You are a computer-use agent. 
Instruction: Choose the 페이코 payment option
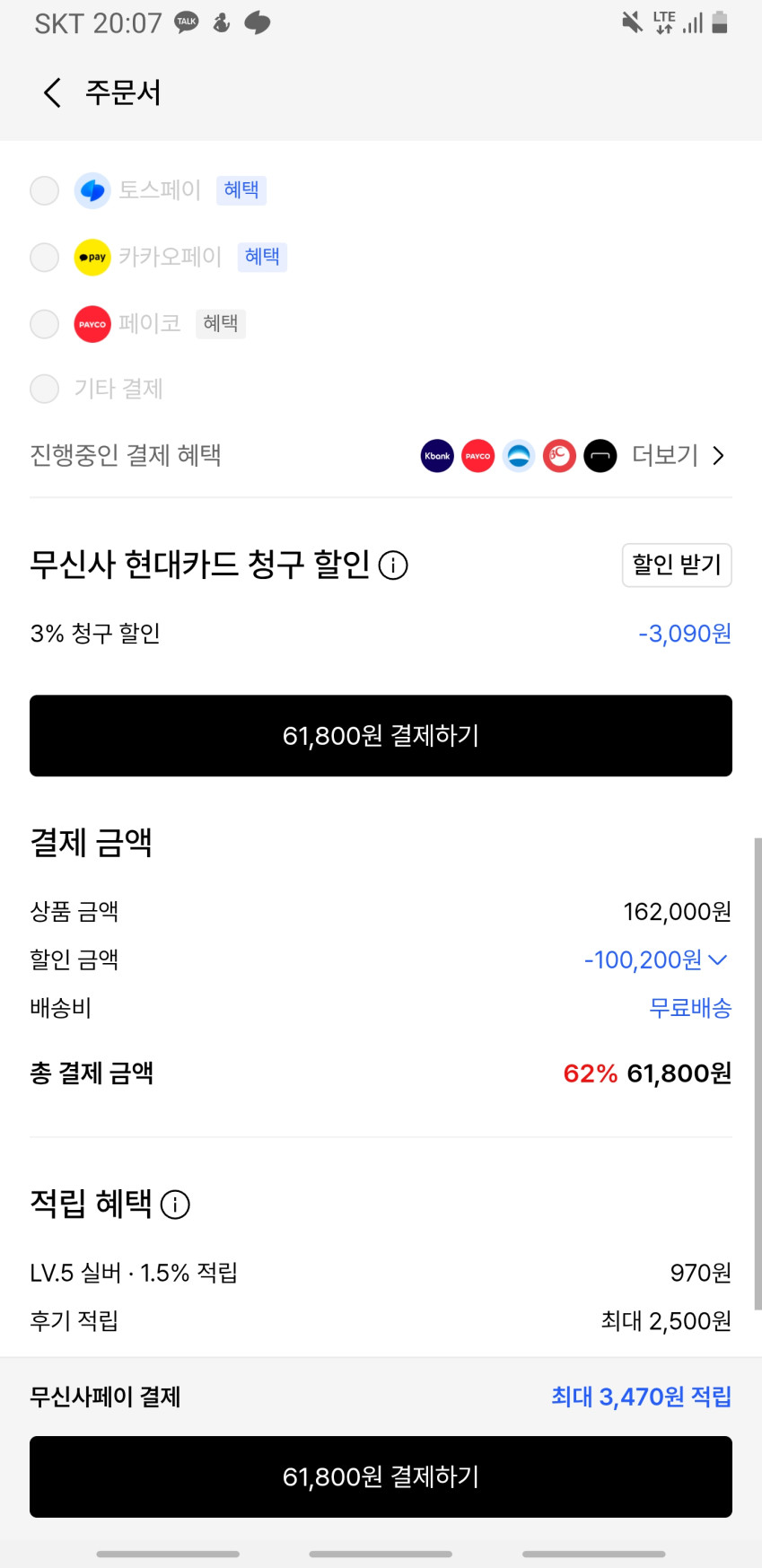(45, 324)
